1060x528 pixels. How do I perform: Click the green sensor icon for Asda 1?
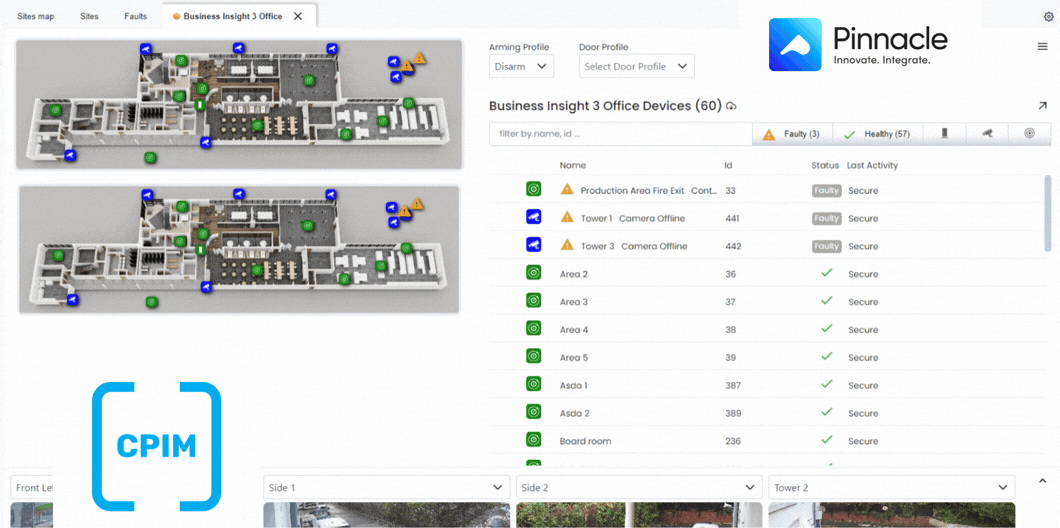(x=533, y=384)
